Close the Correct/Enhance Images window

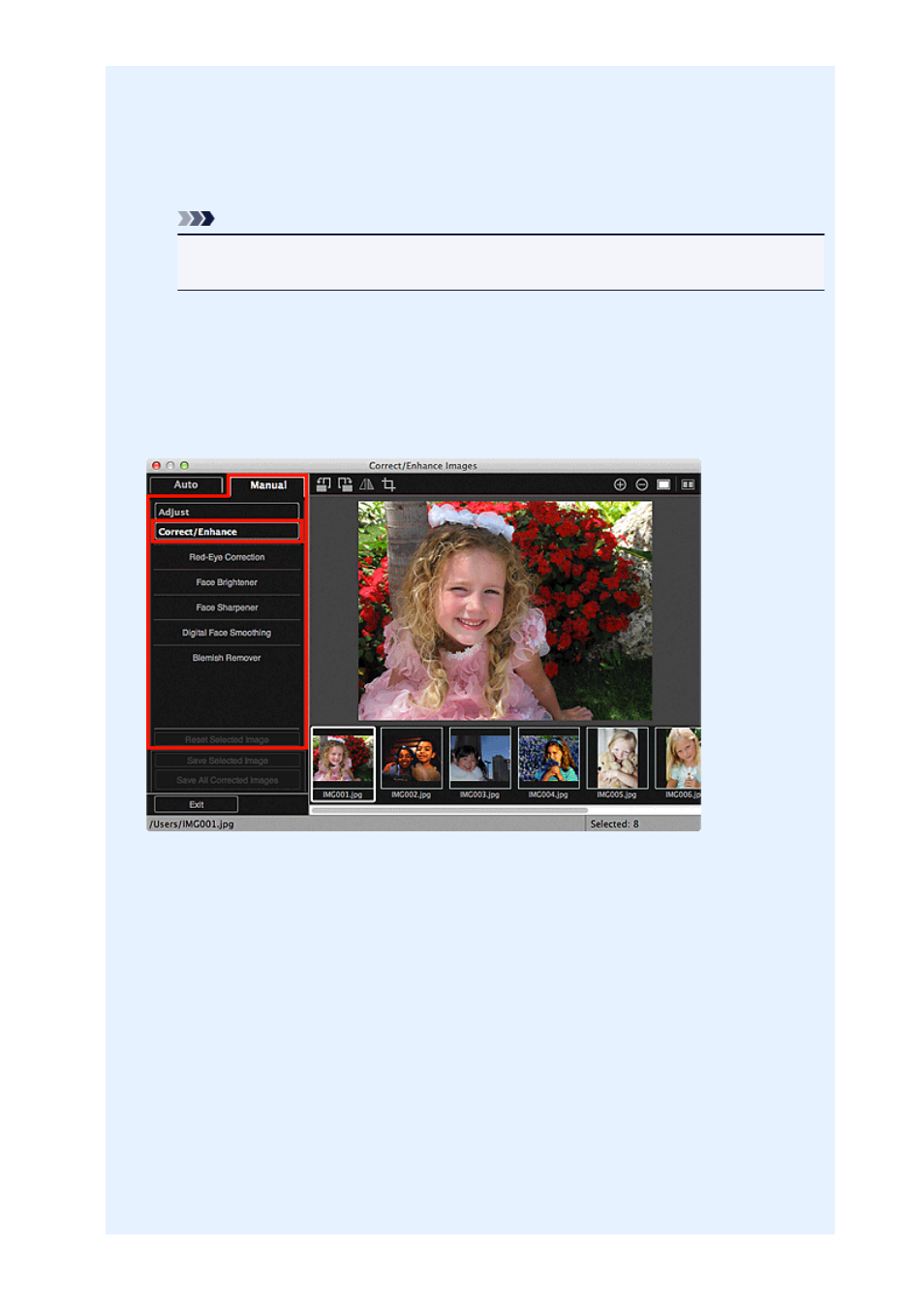(x=156, y=466)
